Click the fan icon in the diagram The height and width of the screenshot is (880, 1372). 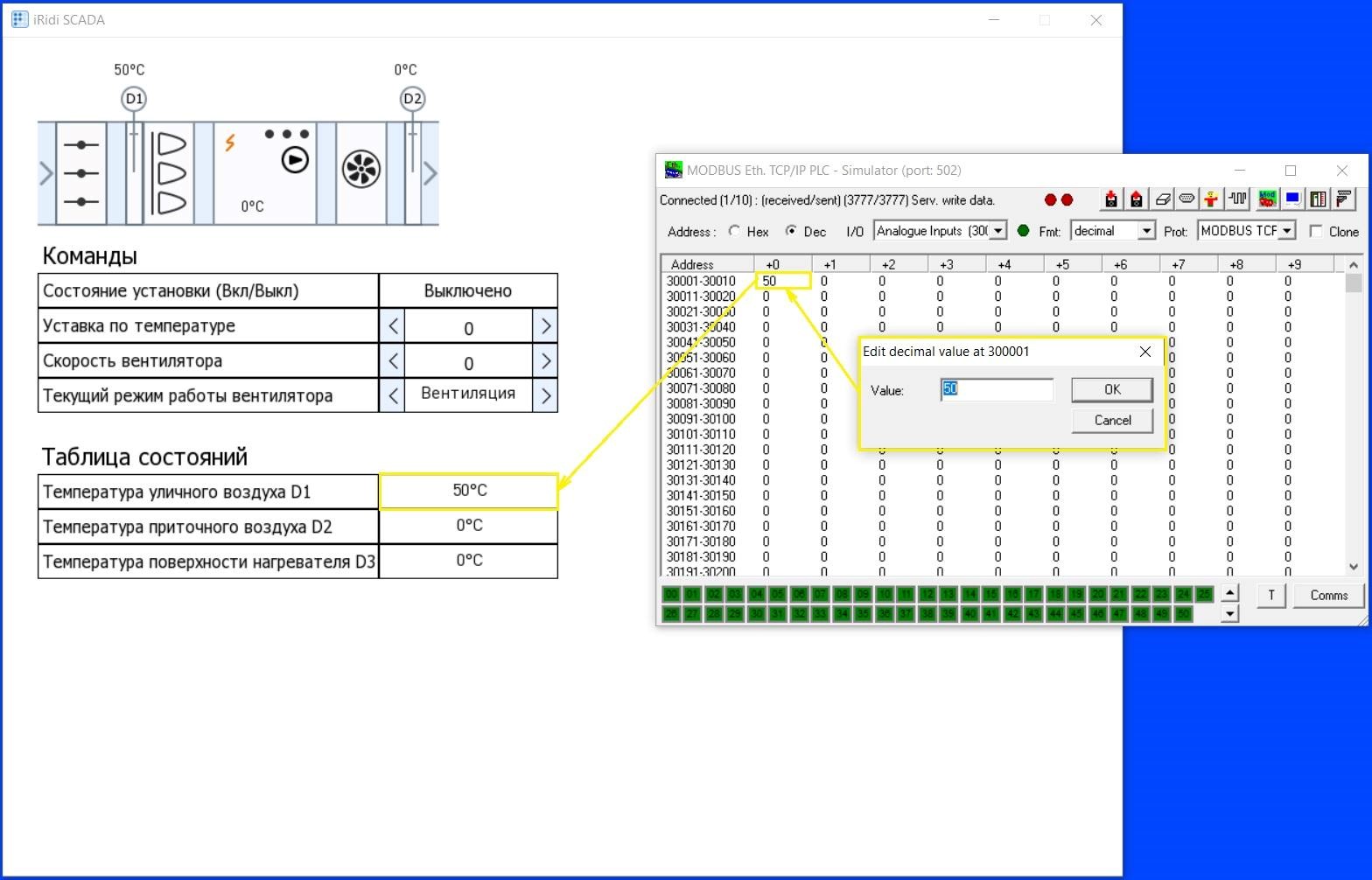coord(360,170)
